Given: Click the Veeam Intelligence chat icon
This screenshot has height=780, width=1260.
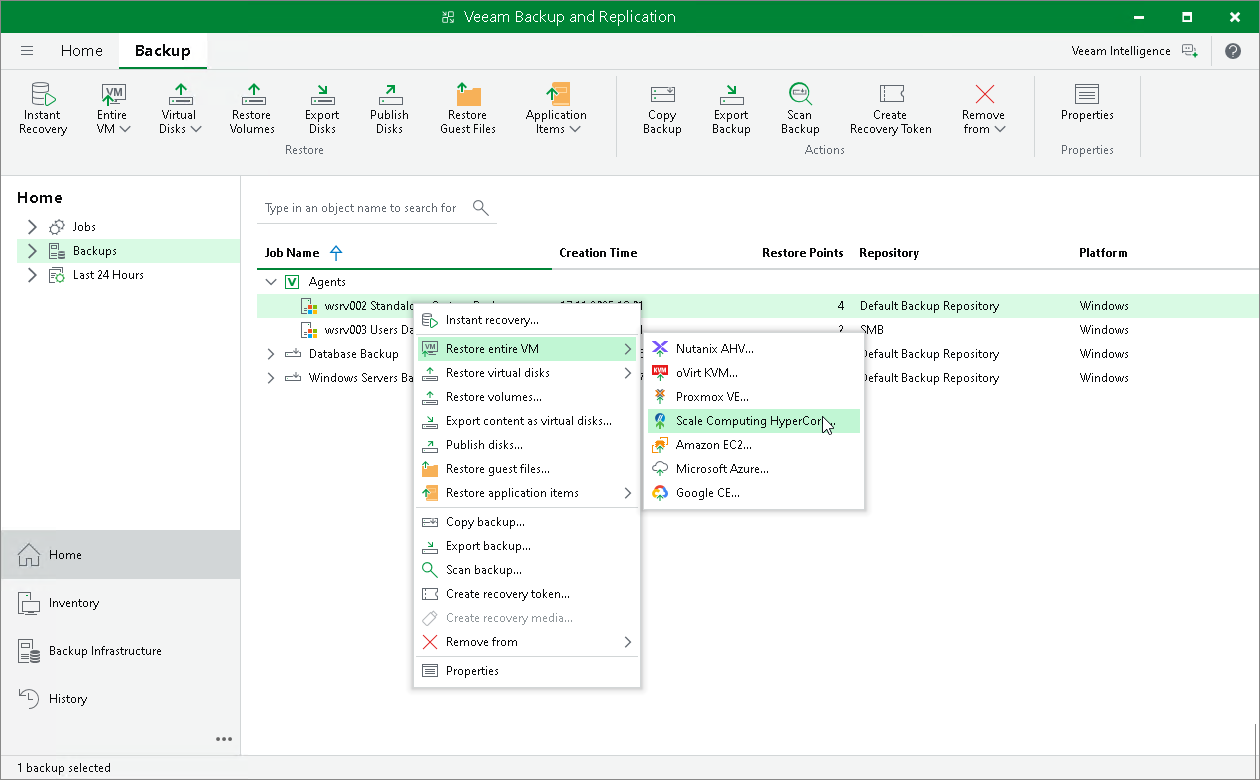Looking at the screenshot, I should tap(1190, 50).
